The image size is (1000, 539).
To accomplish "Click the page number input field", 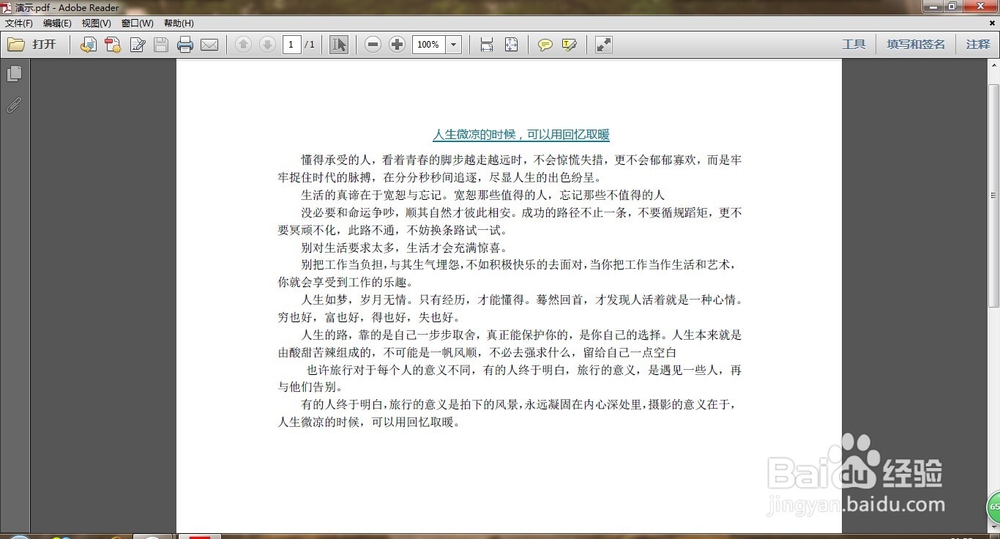I will [291, 45].
